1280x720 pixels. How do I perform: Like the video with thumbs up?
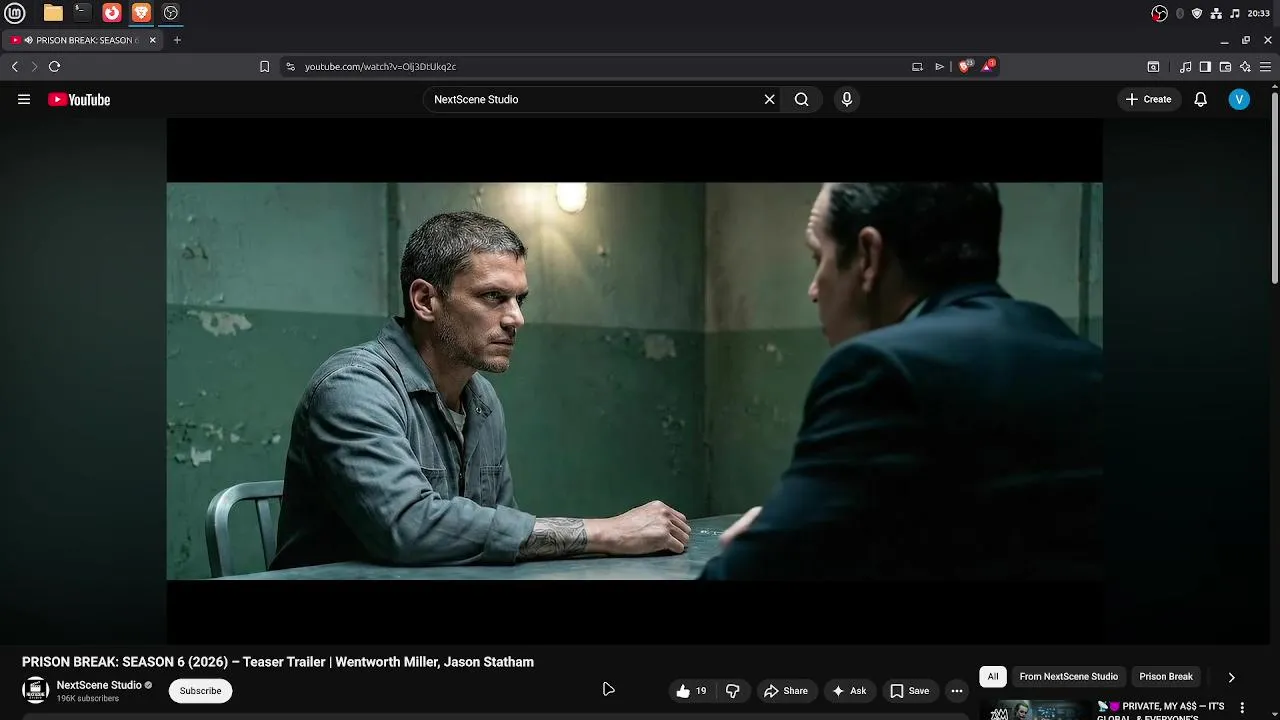click(691, 691)
